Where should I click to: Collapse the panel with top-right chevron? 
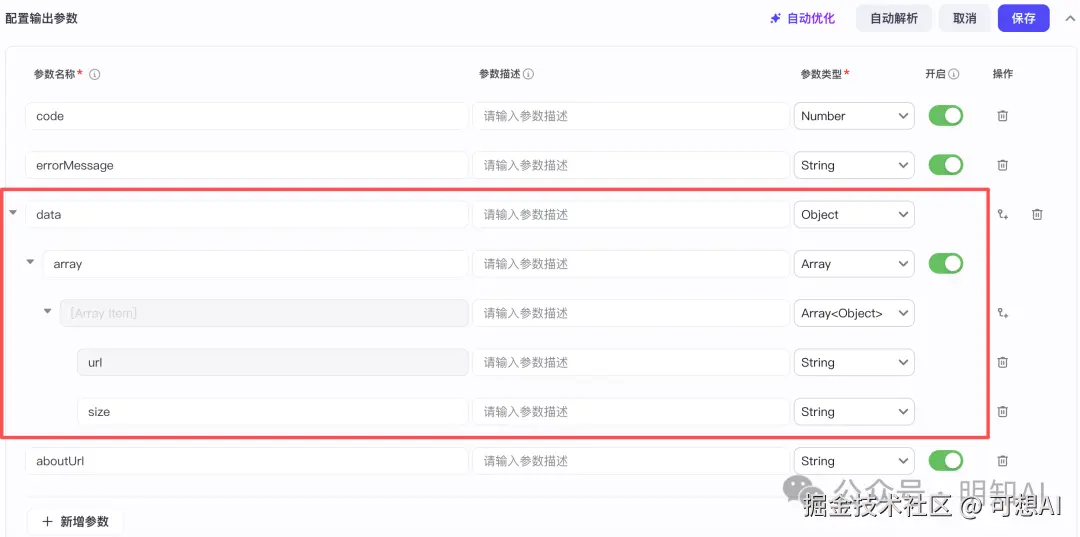tap(1069, 18)
